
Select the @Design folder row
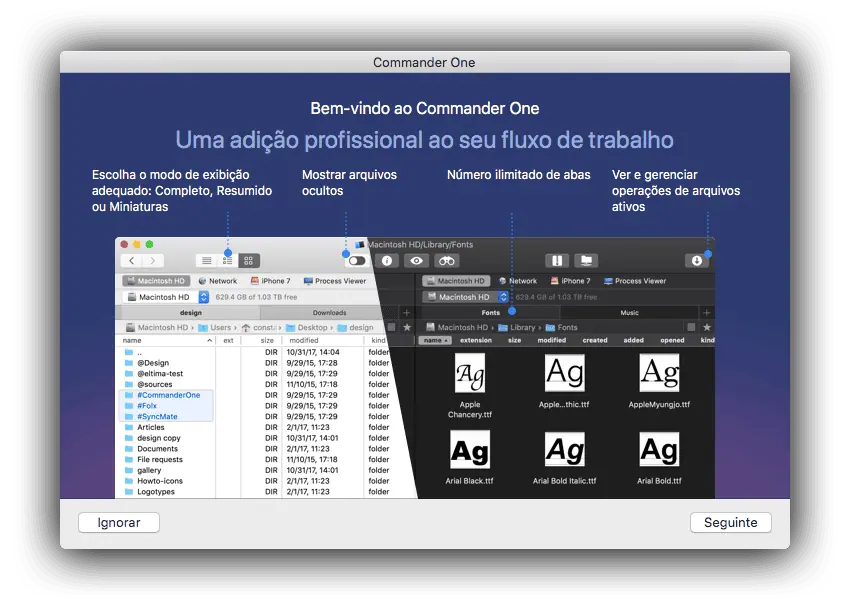point(255,363)
